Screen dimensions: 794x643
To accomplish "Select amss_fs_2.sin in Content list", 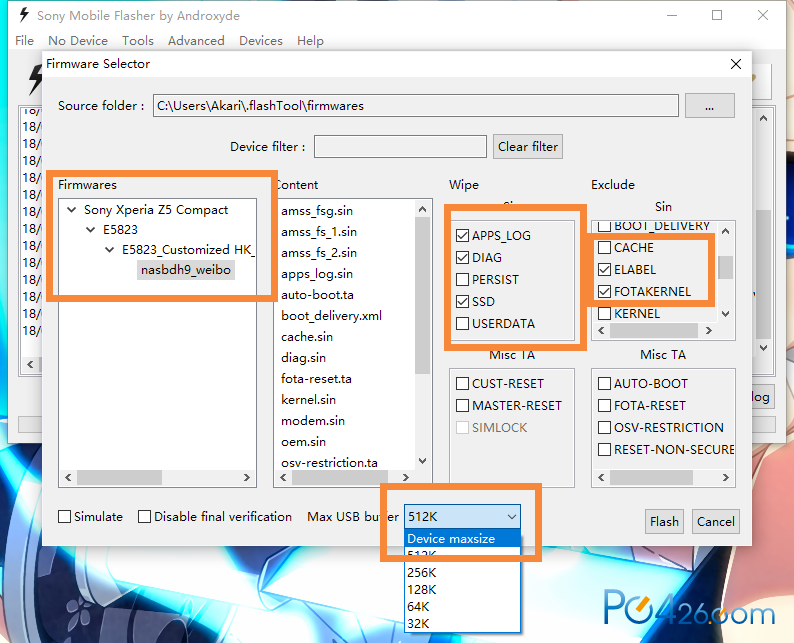I will coord(319,253).
